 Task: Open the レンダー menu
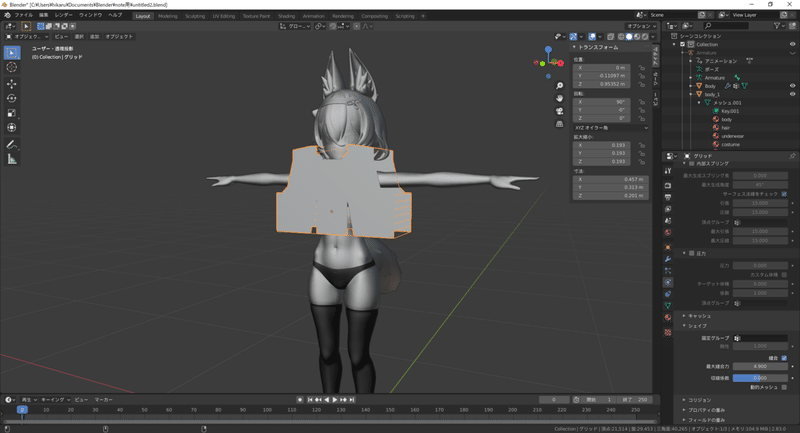click(x=63, y=15)
